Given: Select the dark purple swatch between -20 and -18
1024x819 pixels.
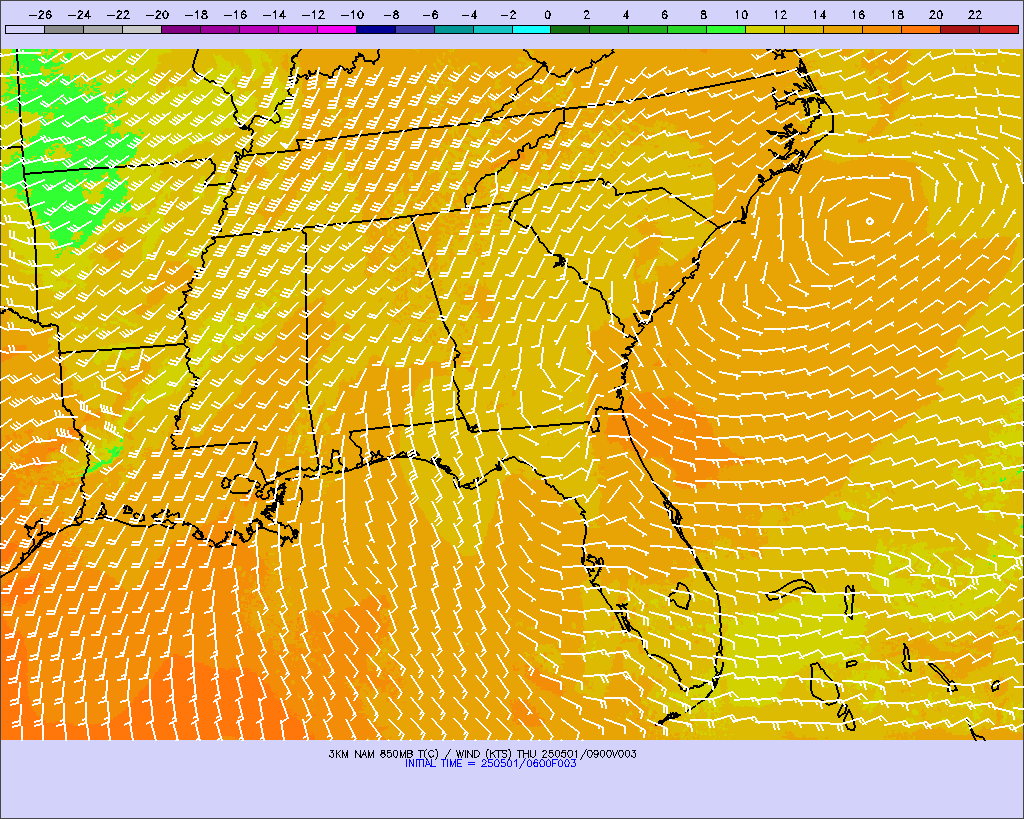Looking at the screenshot, I should 181,29.
